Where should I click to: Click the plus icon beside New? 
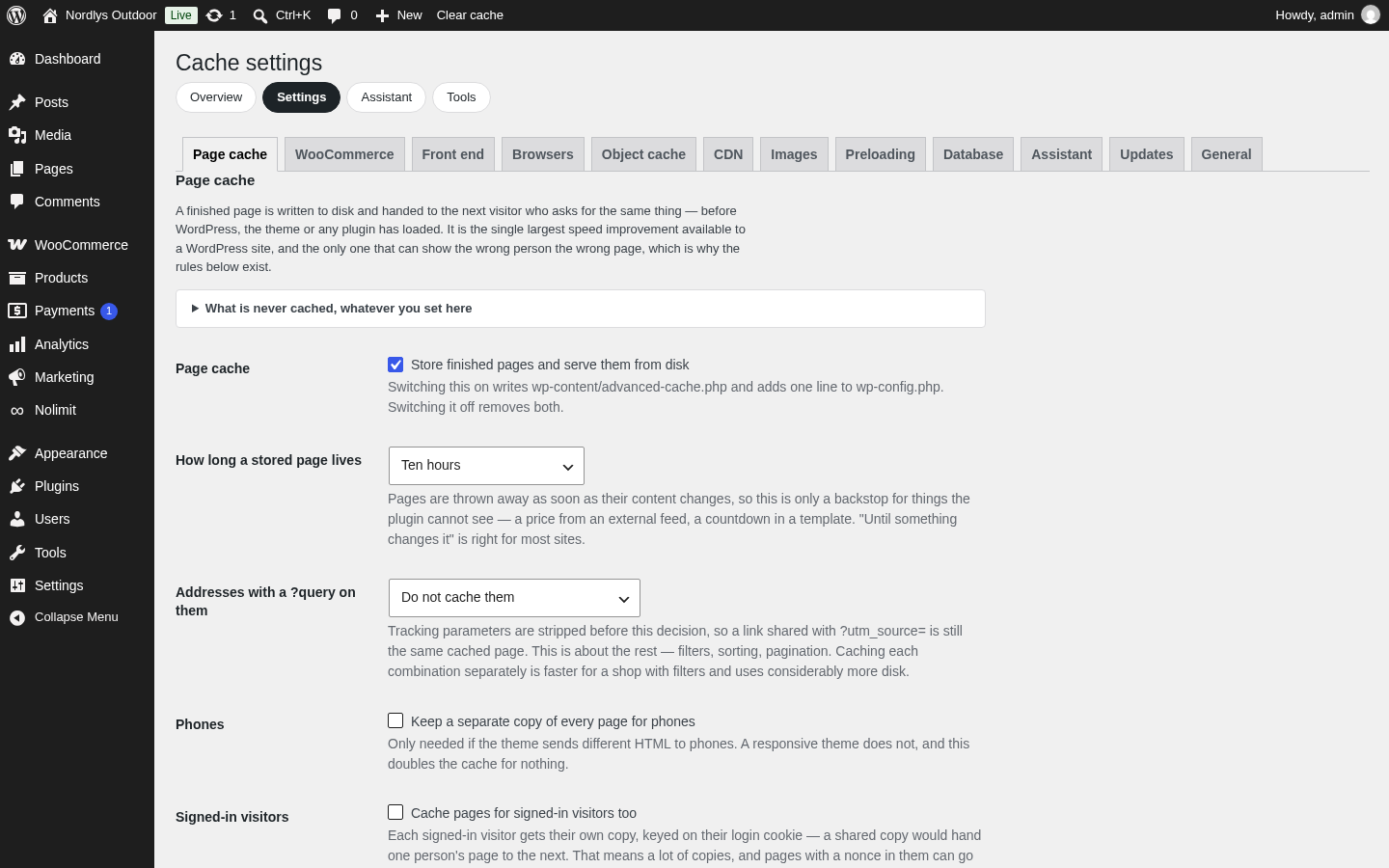[382, 15]
